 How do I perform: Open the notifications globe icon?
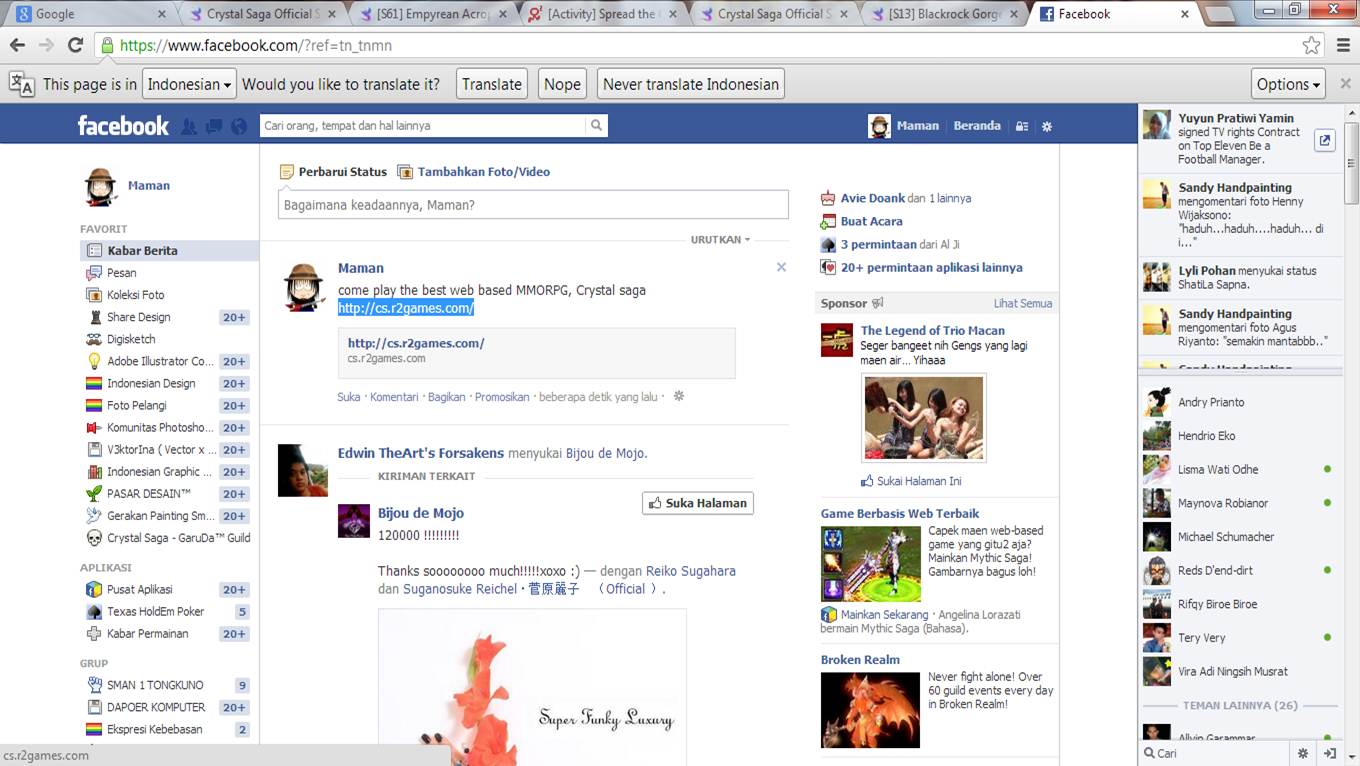click(238, 127)
